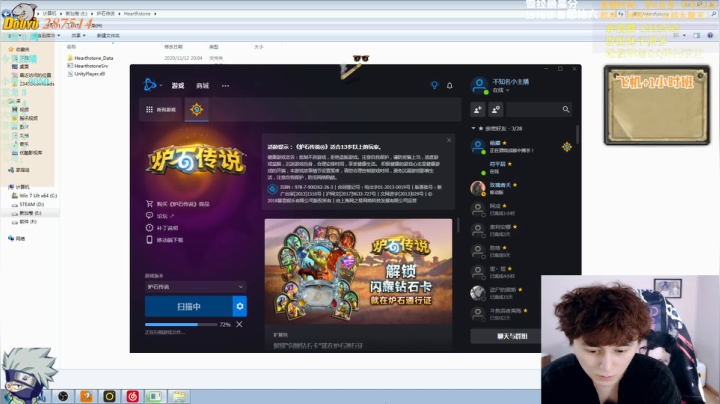
Task: Click the friend search magnifier icon
Action: [x=566, y=109]
